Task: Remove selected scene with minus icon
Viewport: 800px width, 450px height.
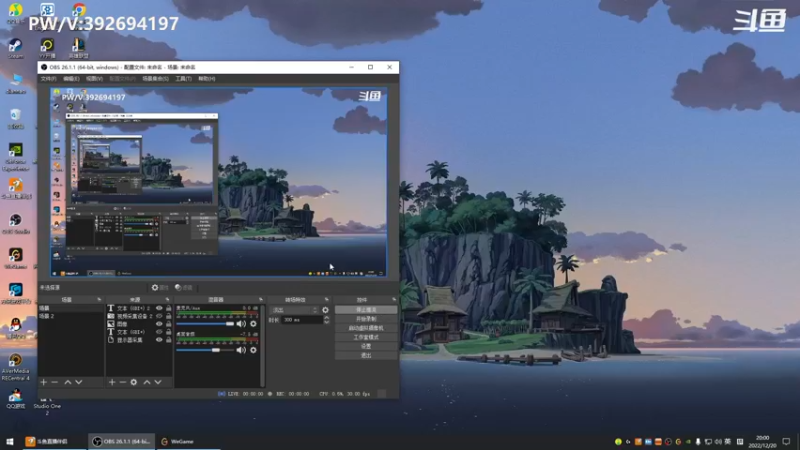Action: click(55, 382)
